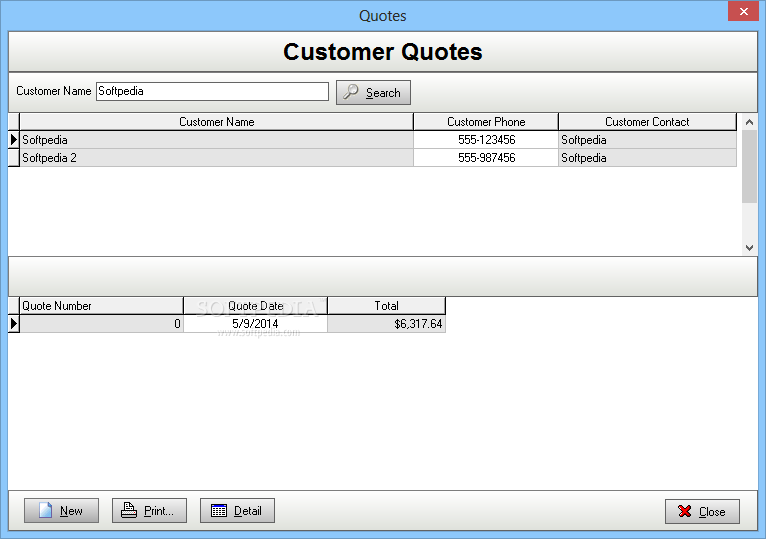The image size is (766, 539).
Task: Click the scroll down arrow of customer list
Action: coord(749,247)
